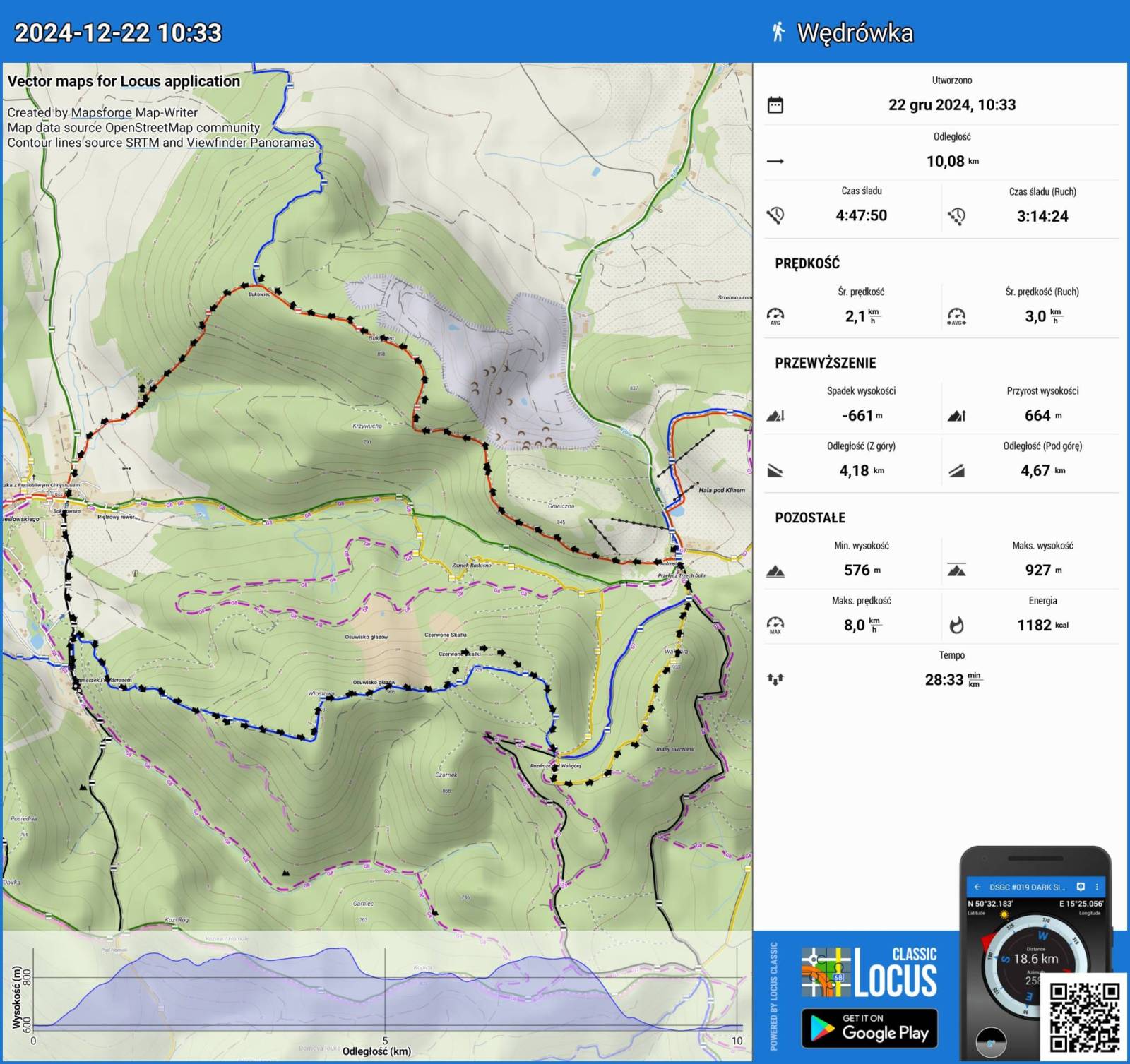Open the Mapsforge link in map credits
This screenshot has width=1130, height=1064.
[x=101, y=113]
